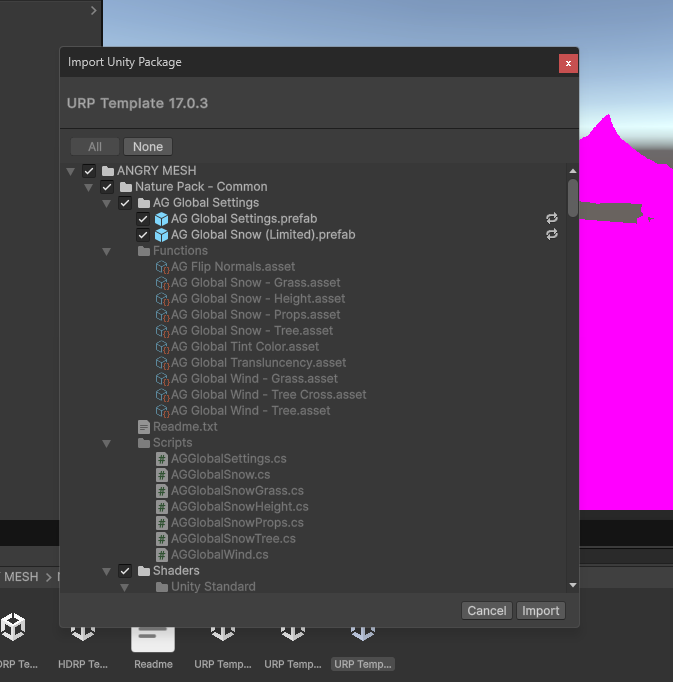
Task: Uncheck the AG Global Settings folder checkbox
Action: pyautogui.click(x=125, y=203)
